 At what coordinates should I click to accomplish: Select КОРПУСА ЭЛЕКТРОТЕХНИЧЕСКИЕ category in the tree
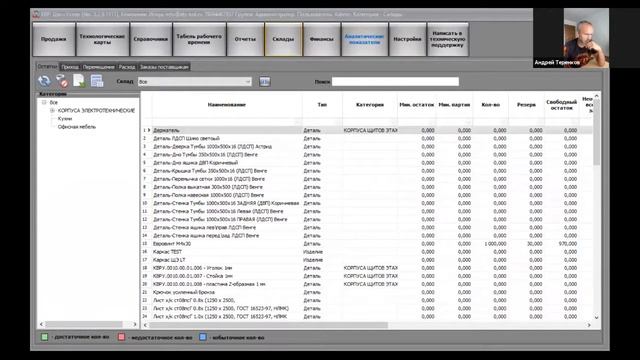click(96, 111)
